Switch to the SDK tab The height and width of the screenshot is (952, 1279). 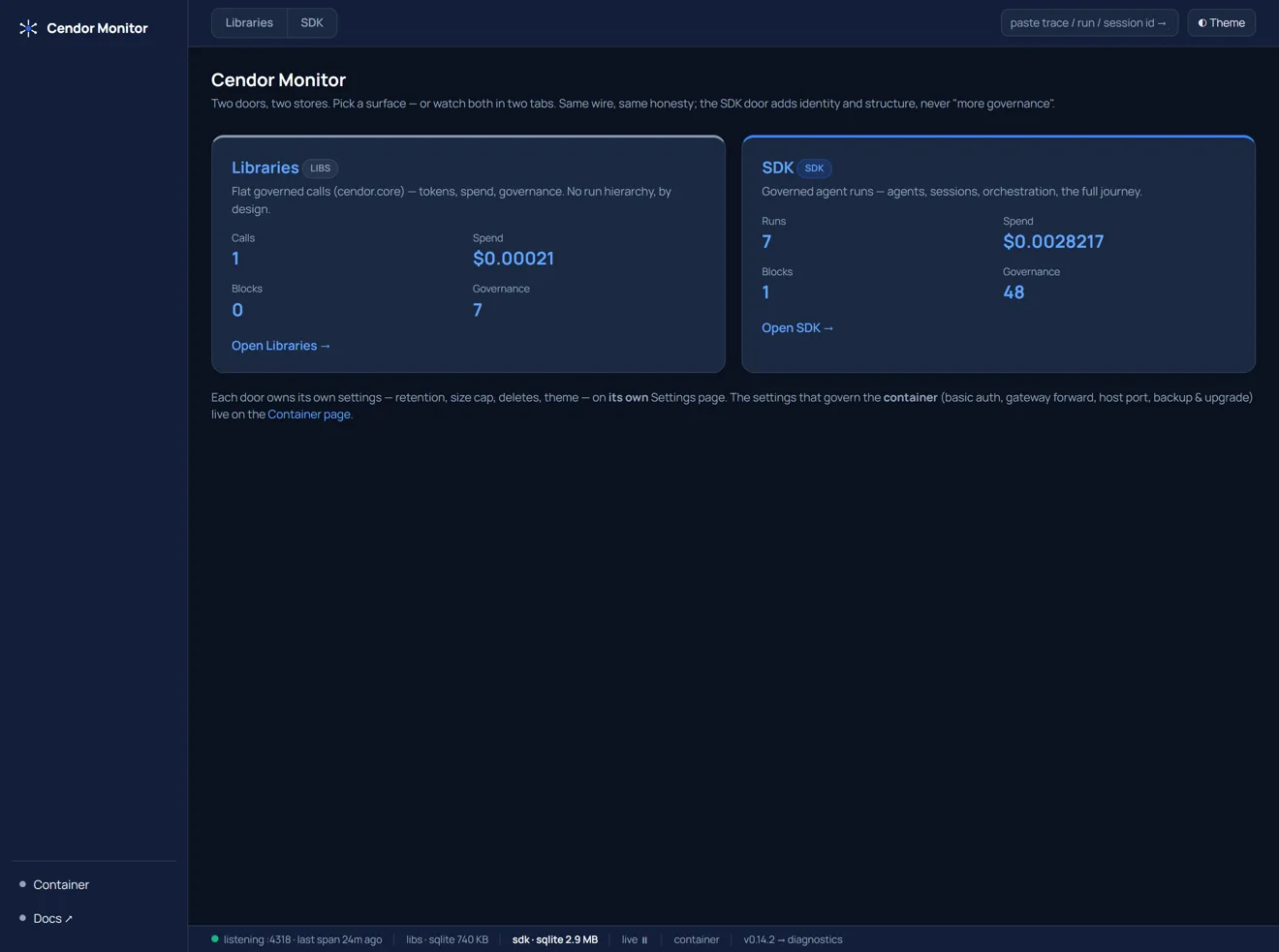[312, 22]
